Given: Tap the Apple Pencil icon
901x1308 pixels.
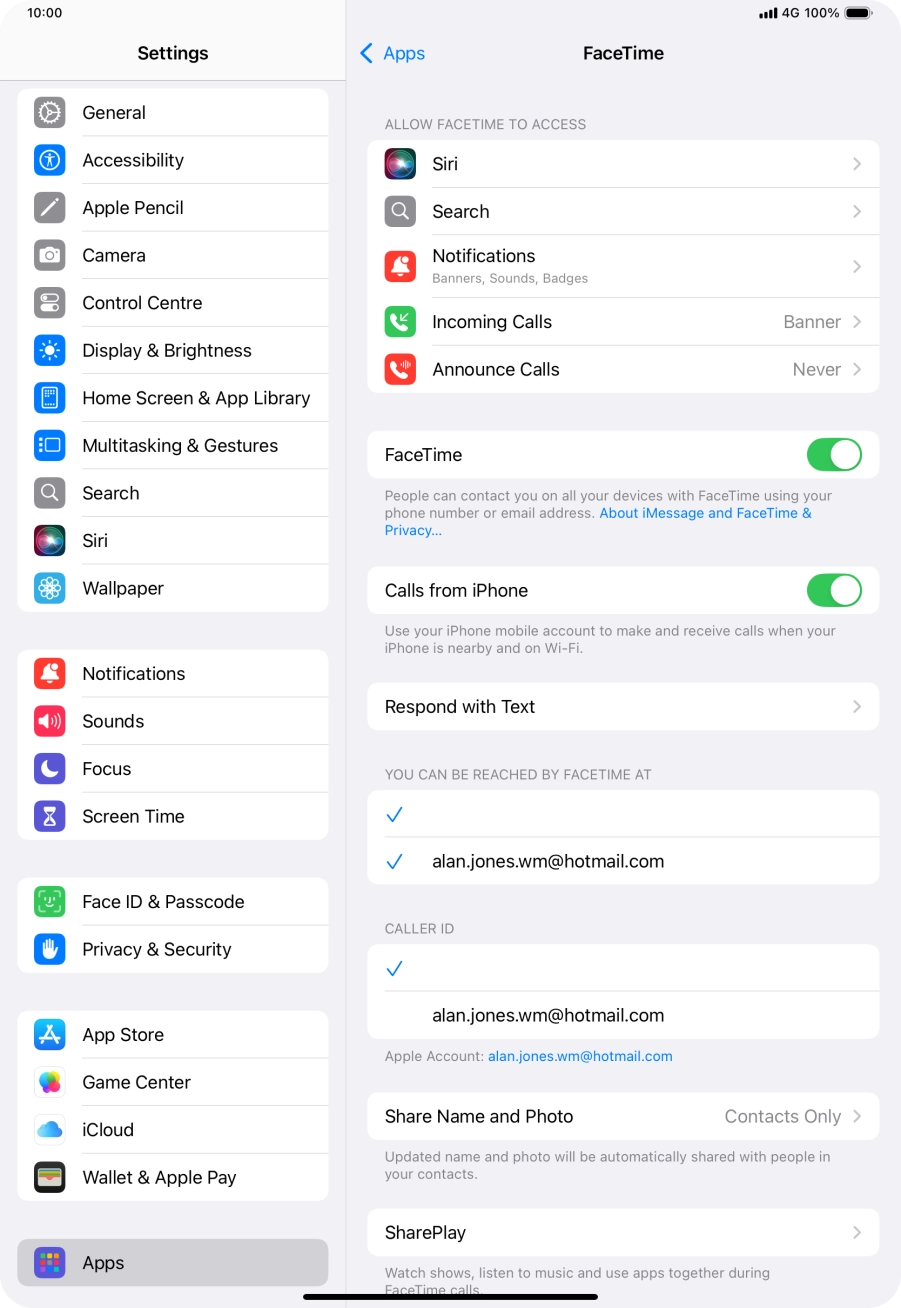Looking at the screenshot, I should pyautogui.click(x=49, y=208).
